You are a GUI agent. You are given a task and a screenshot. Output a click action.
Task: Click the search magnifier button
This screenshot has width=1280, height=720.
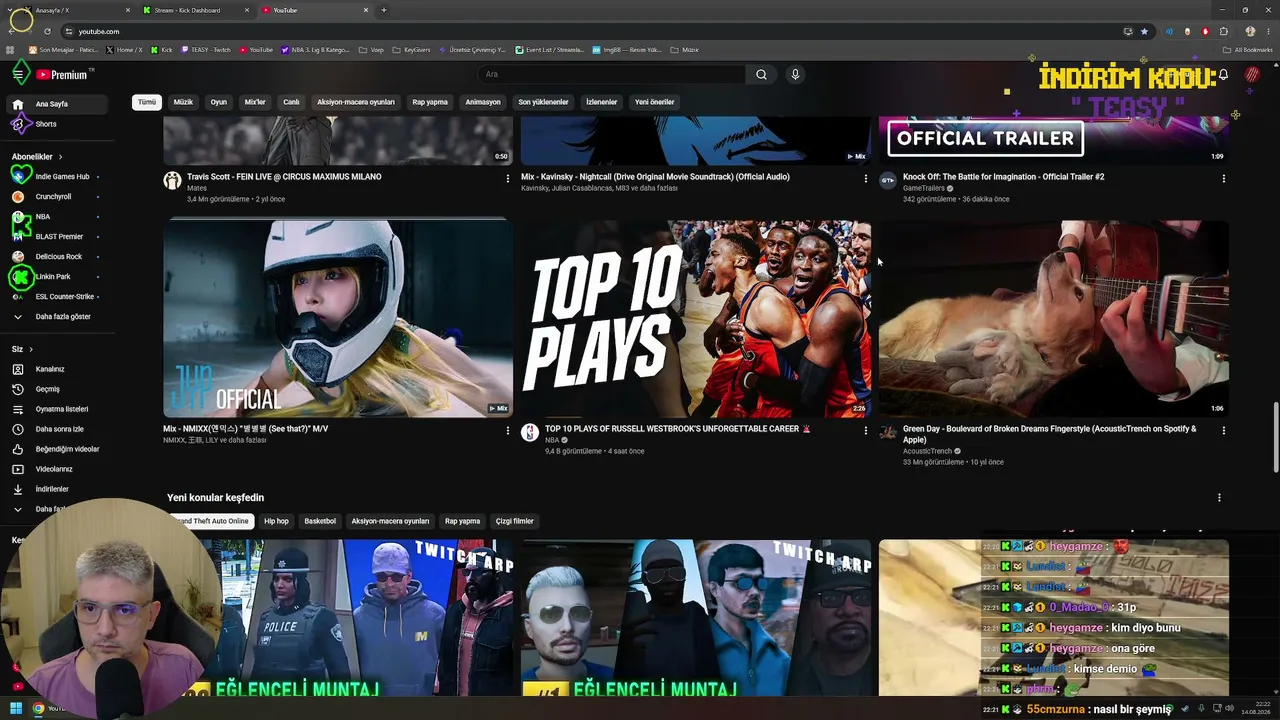pos(761,74)
